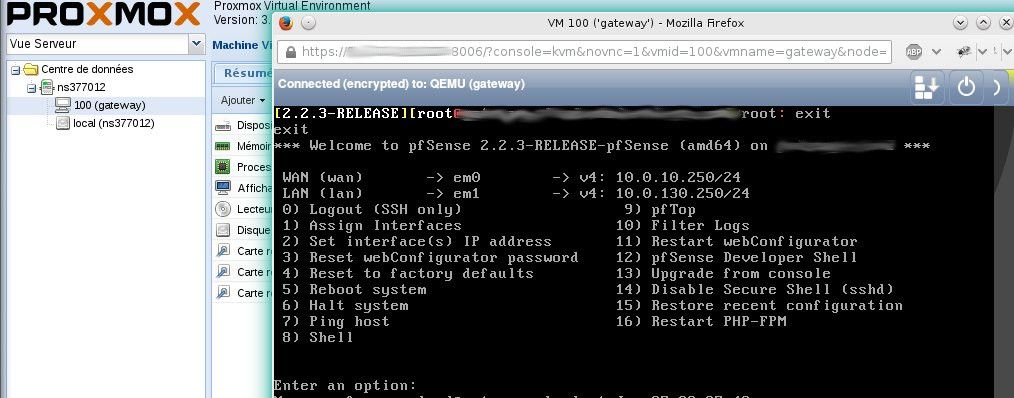The height and width of the screenshot is (398, 1014).
Task: Click the Affichage monitor icon
Action: 223,188
